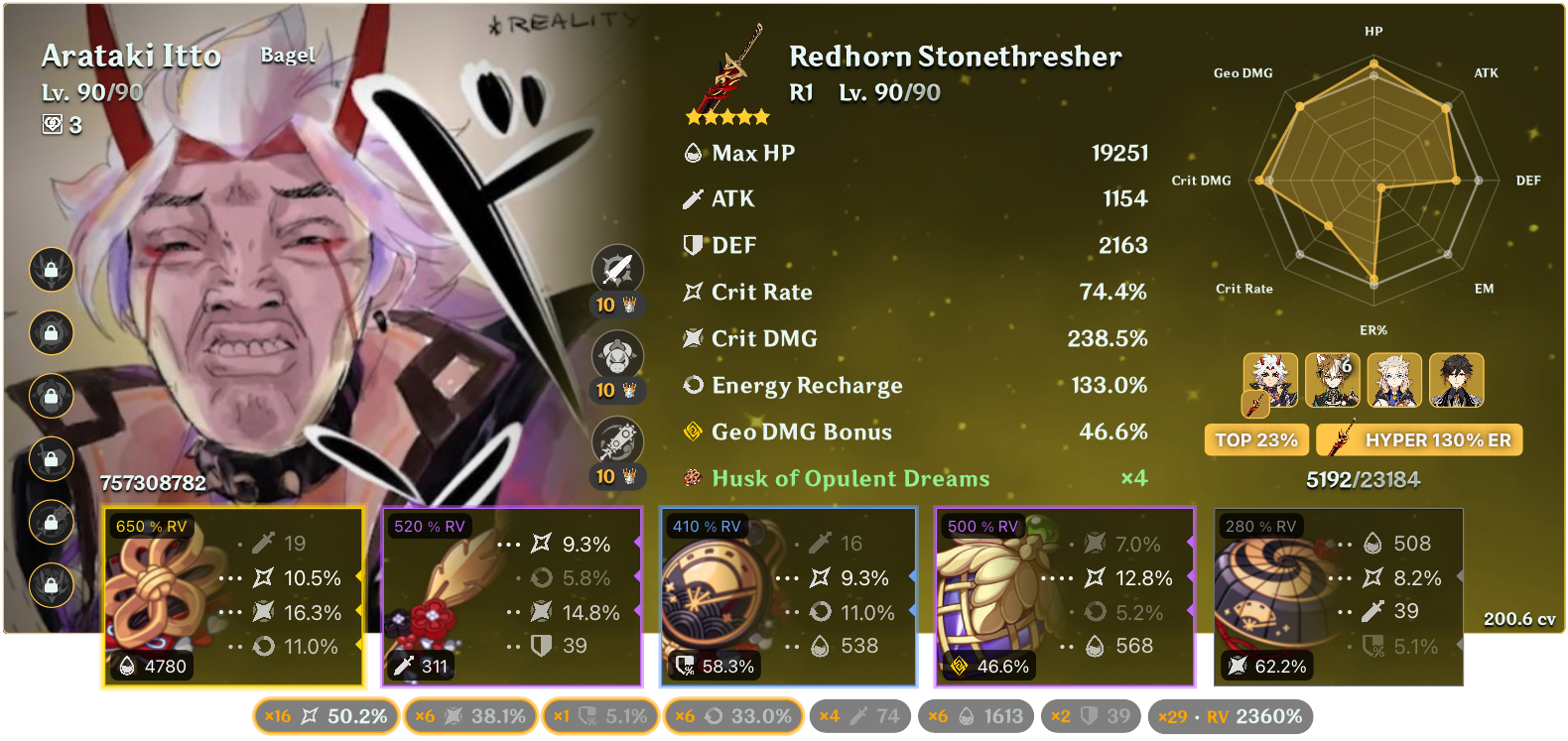Click the Gorou team member portrait

(x=1332, y=380)
